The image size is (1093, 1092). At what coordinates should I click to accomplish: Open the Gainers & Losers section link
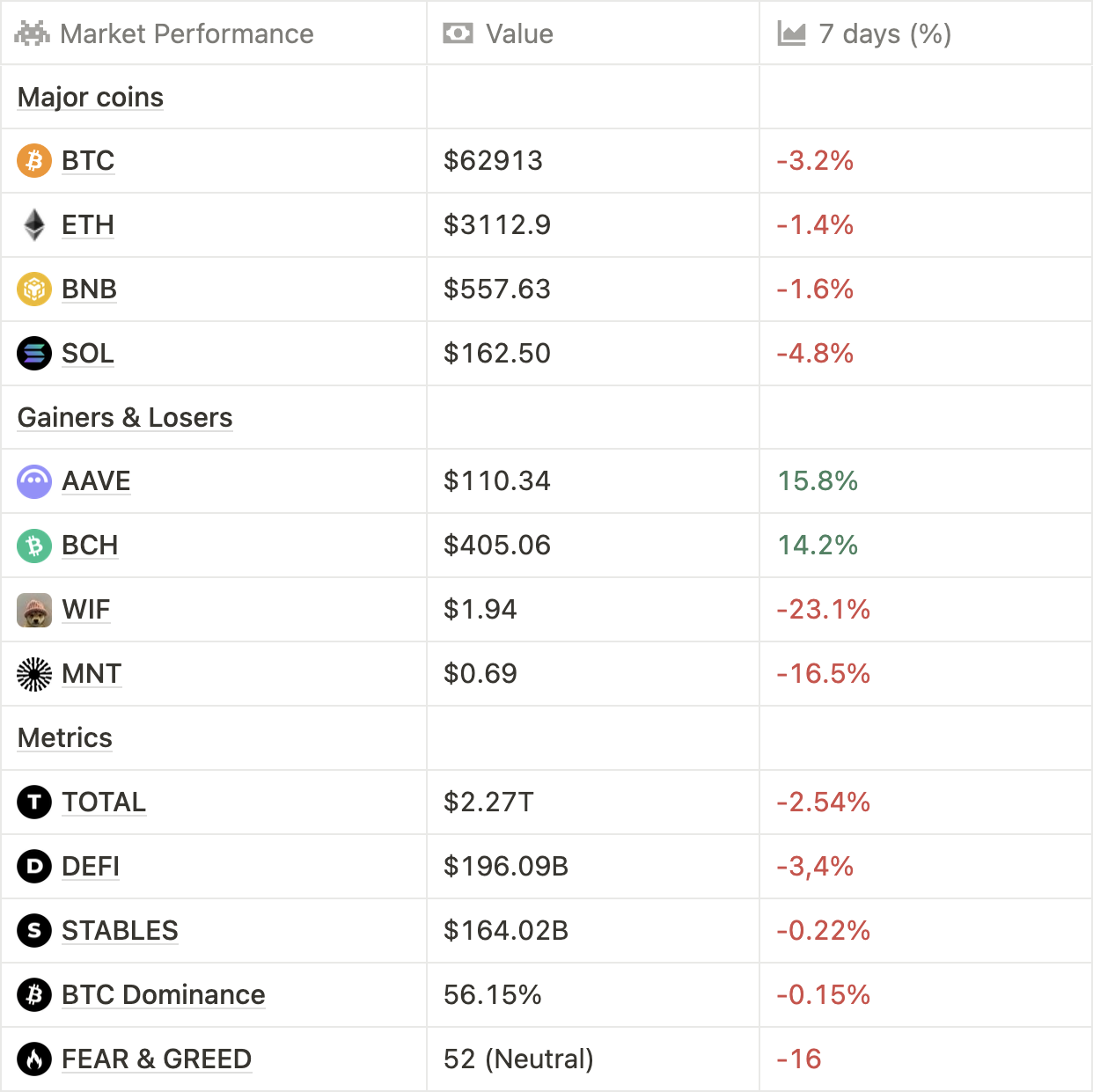pos(125,418)
